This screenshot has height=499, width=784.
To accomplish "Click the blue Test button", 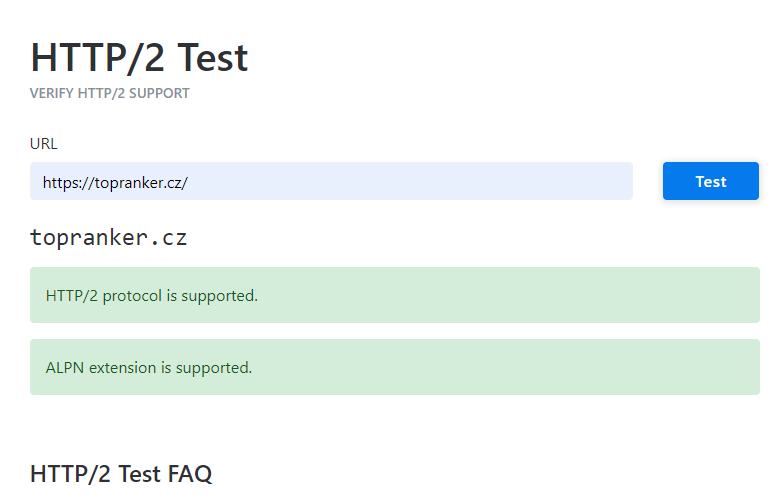I will (710, 181).
